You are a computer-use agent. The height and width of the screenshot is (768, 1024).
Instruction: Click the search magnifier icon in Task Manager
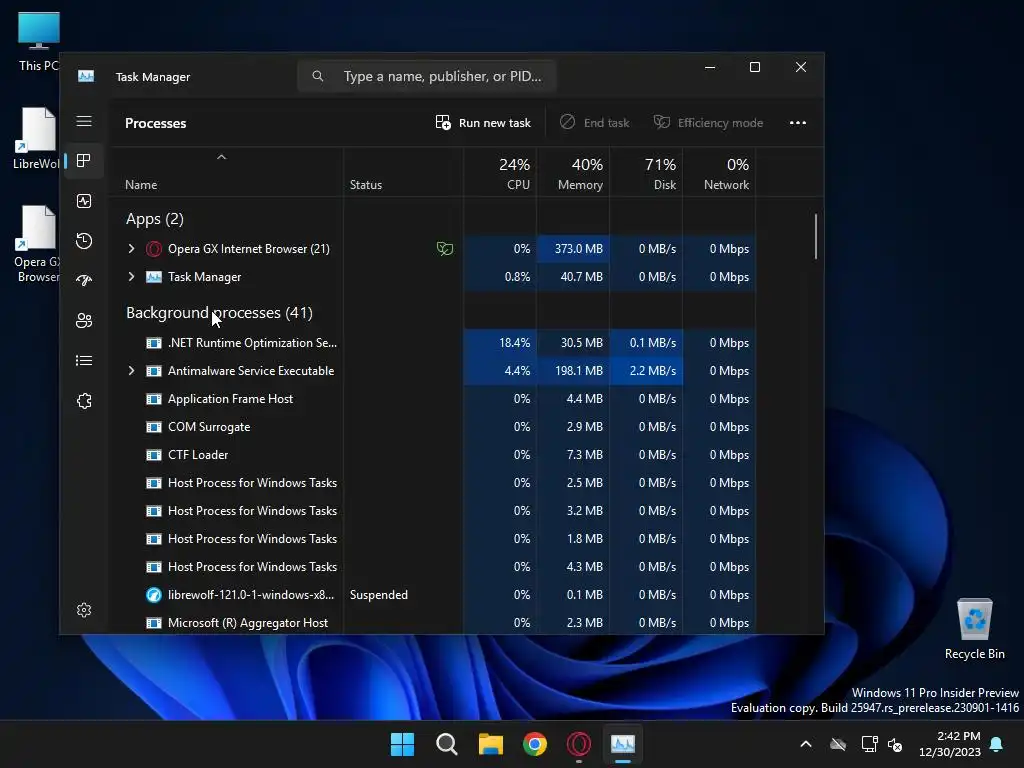point(317,76)
